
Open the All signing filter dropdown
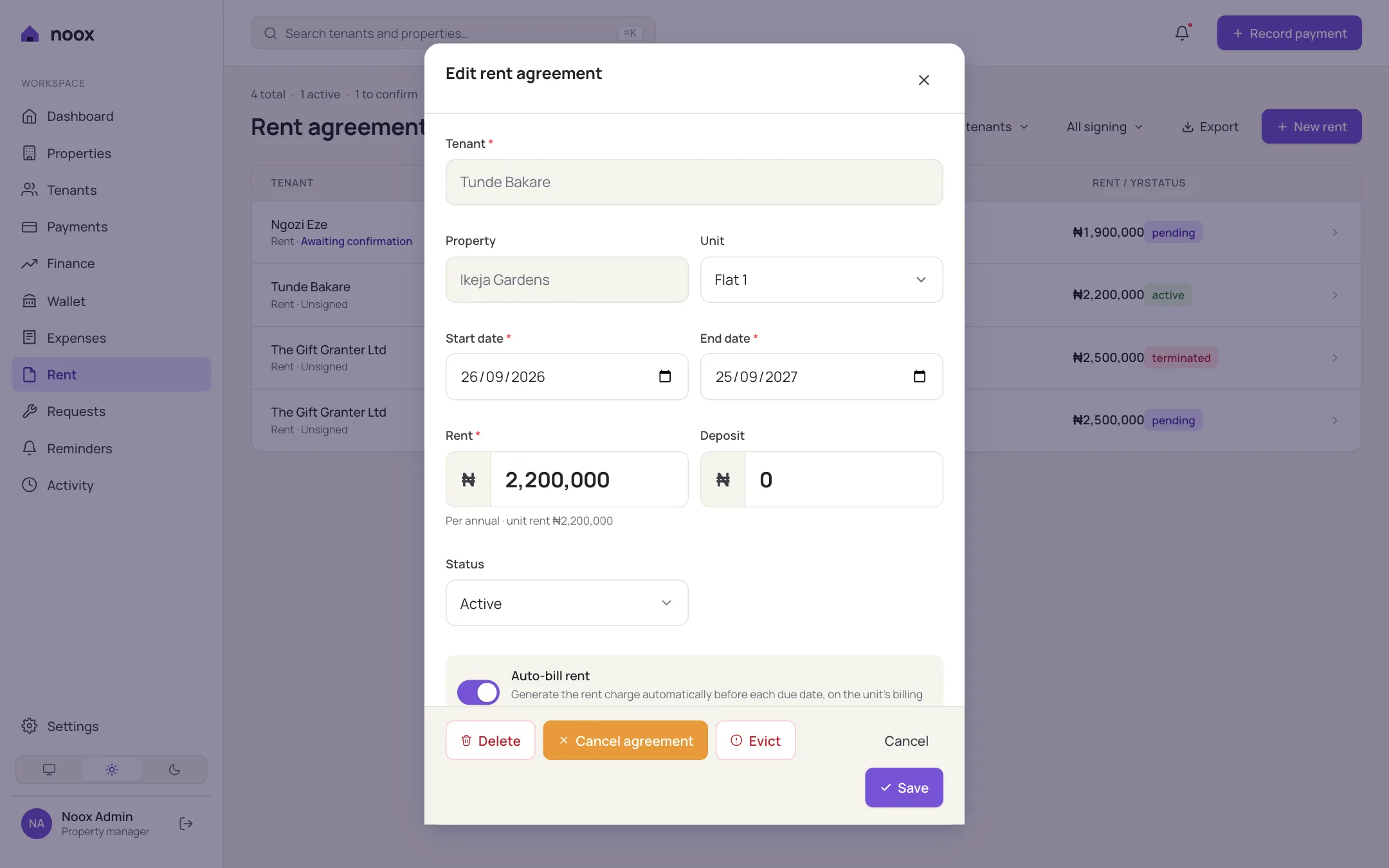[x=1104, y=127]
